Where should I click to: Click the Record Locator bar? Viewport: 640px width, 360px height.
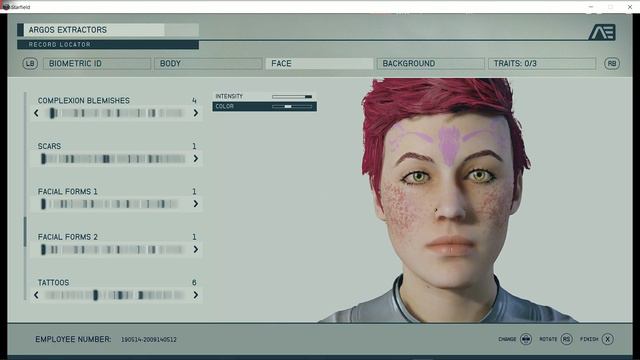pyautogui.click(x=108, y=44)
